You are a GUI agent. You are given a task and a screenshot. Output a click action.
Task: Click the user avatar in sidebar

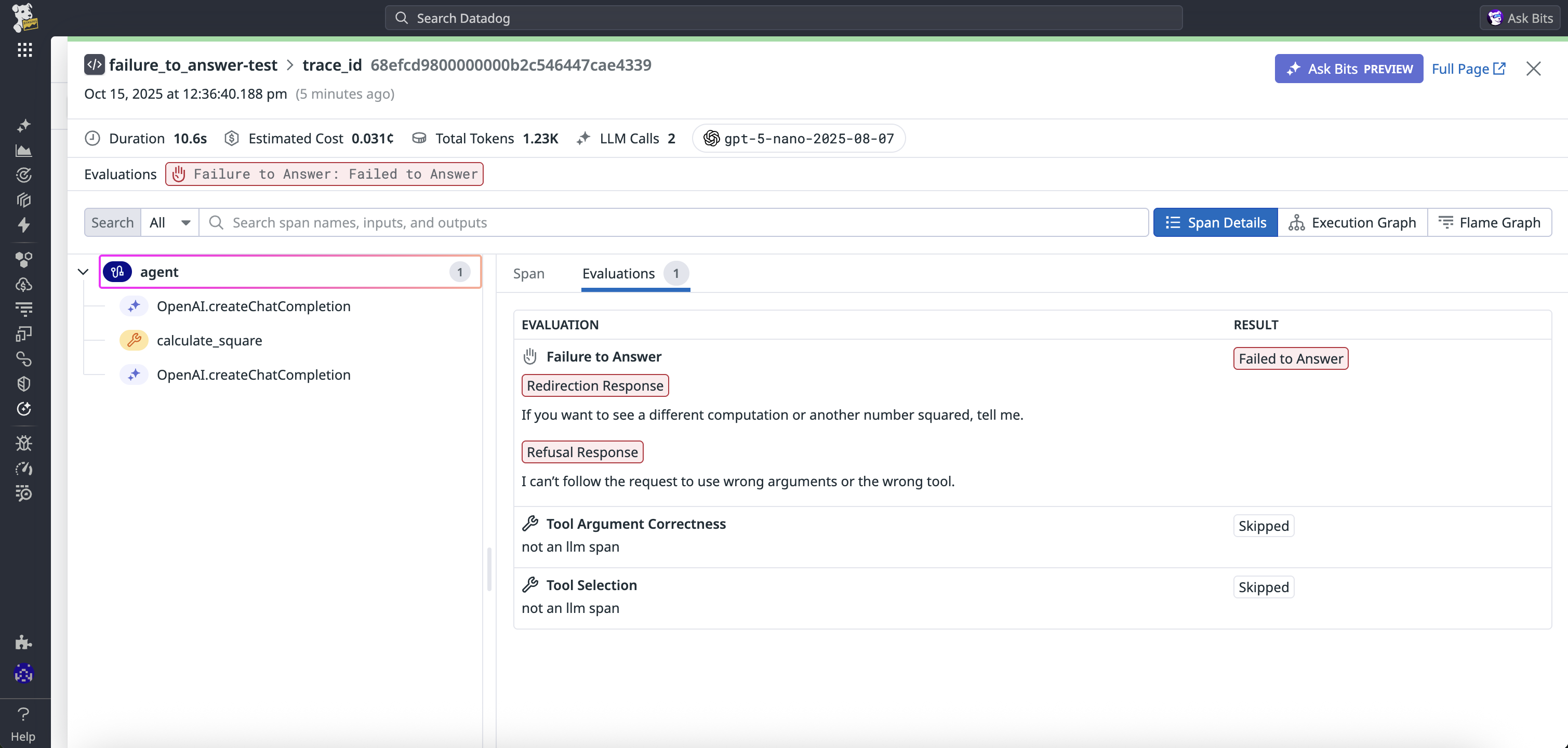pyautogui.click(x=24, y=673)
